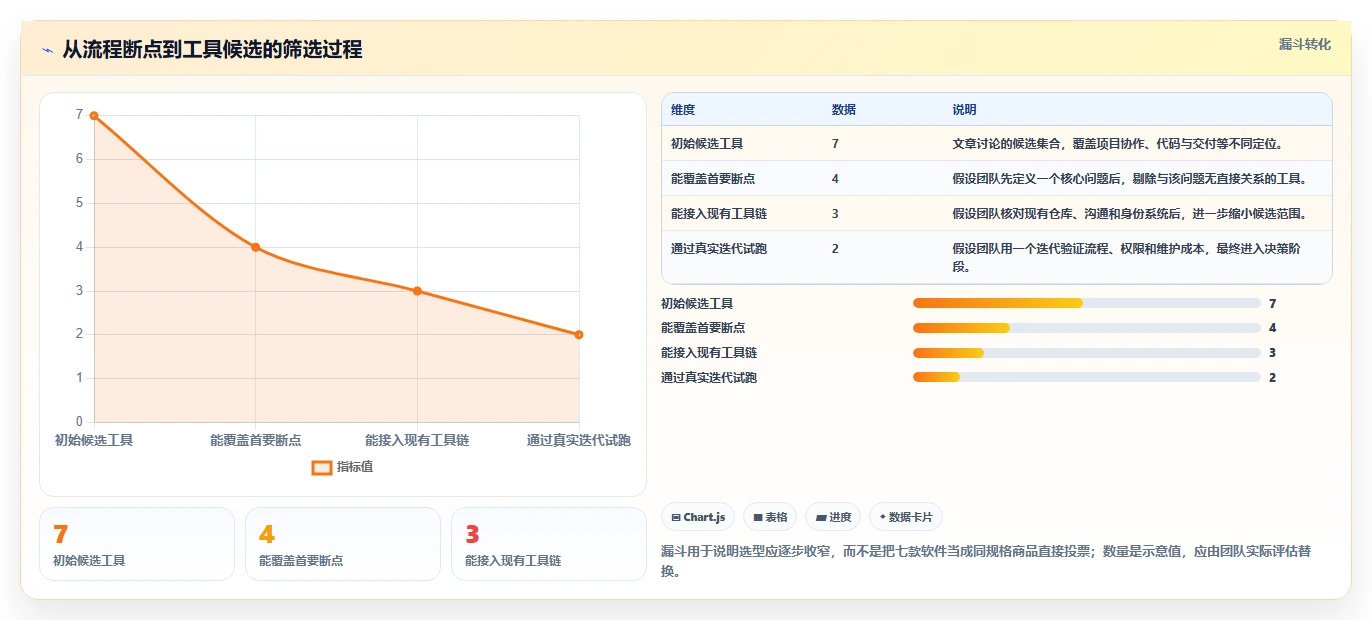Click the table data value 2
1372x620 pixels.
(x=835, y=249)
